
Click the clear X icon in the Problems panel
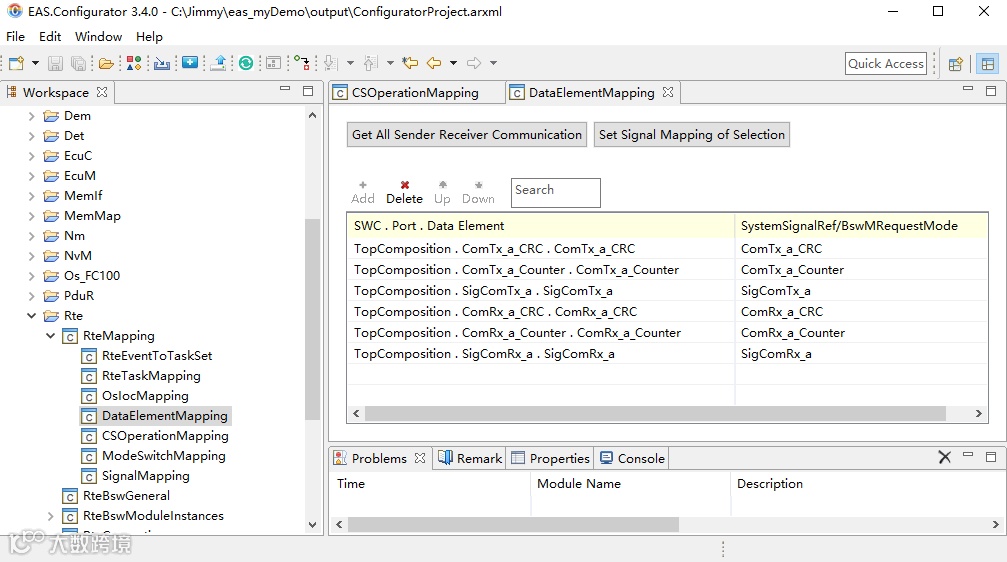tap(945, 457)
